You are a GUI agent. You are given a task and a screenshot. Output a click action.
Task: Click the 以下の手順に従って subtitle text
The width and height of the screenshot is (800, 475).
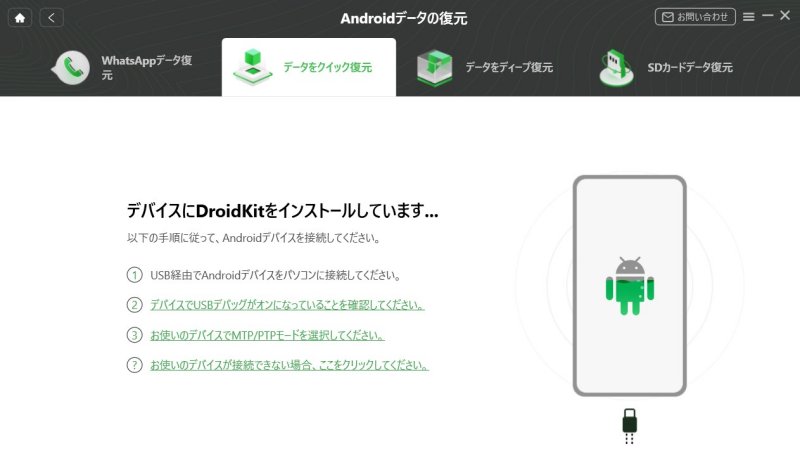253,238
